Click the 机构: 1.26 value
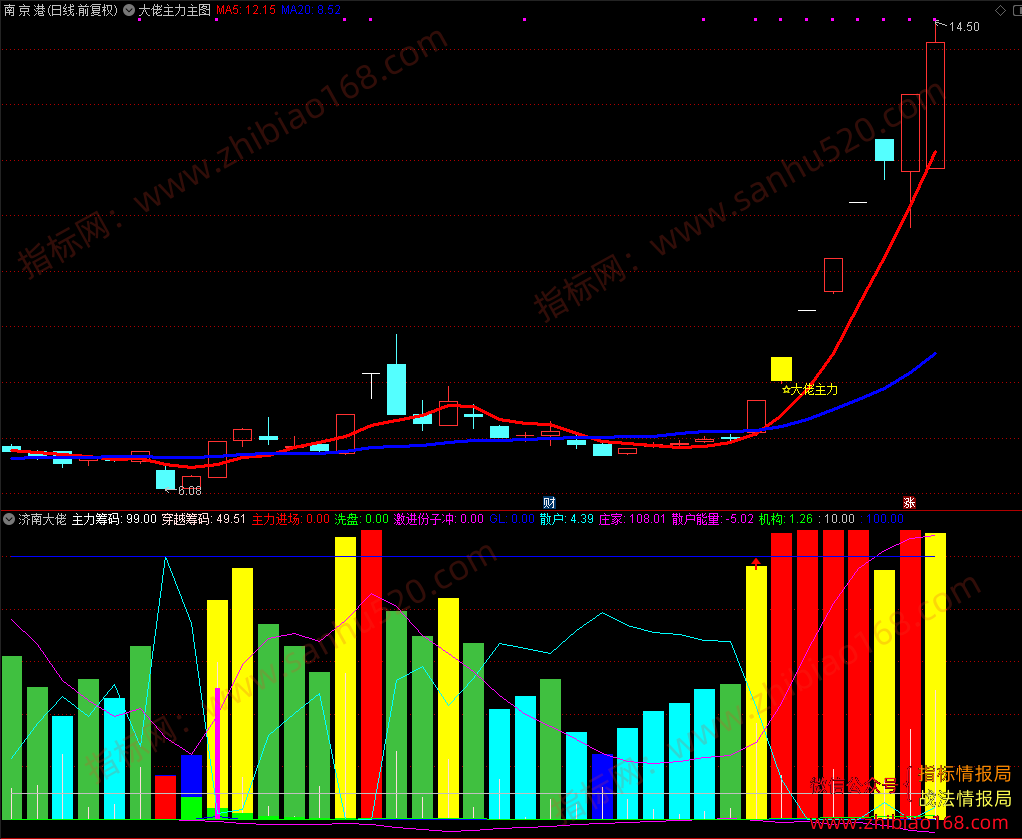Screen dimensions: 1022x839 [x=785, y=519]
